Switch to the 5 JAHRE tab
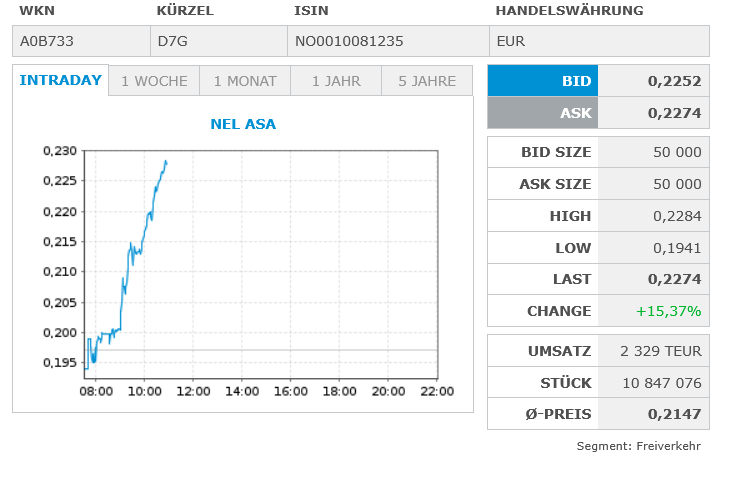731x498 pixels. 427,81
